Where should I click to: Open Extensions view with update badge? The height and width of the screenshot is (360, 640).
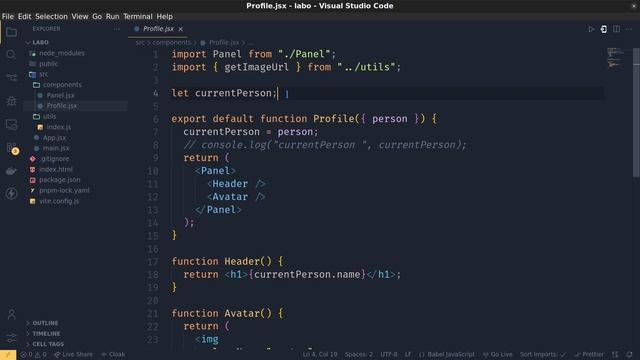(11, 148)
